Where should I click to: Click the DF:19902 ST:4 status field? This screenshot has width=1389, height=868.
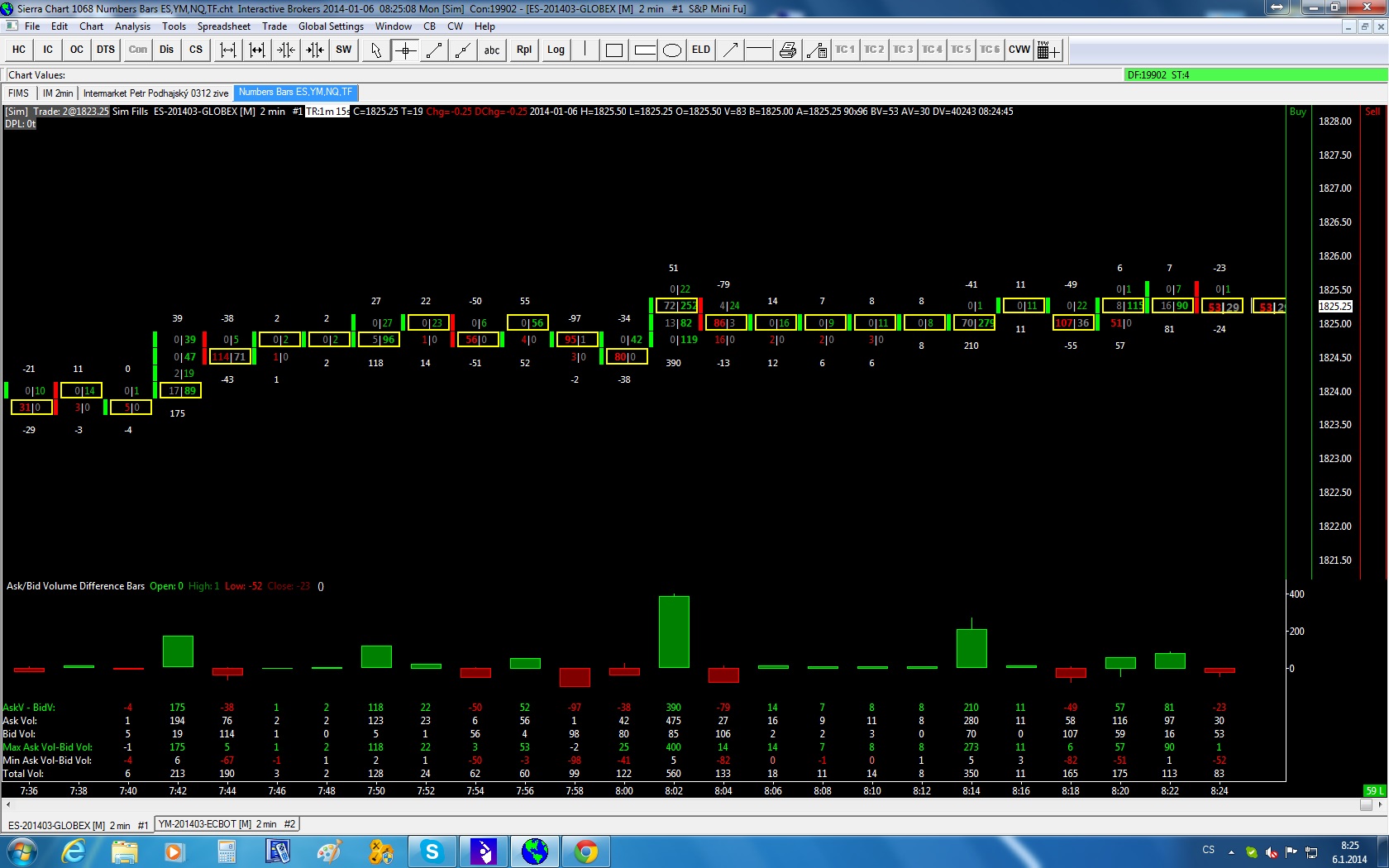click(1255, 75)
